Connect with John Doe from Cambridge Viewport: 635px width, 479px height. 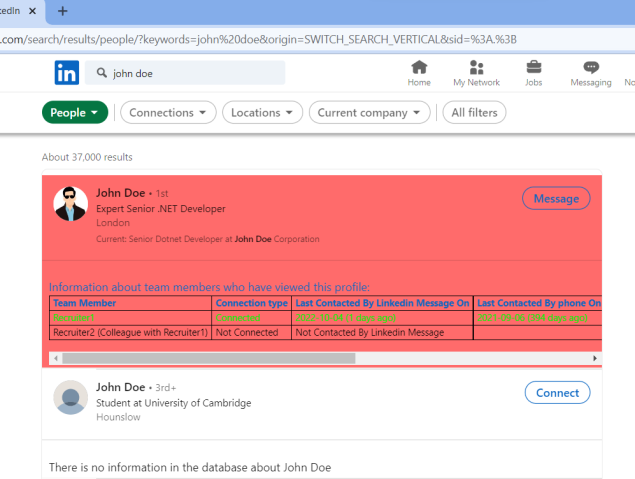[x=557, y=392]
